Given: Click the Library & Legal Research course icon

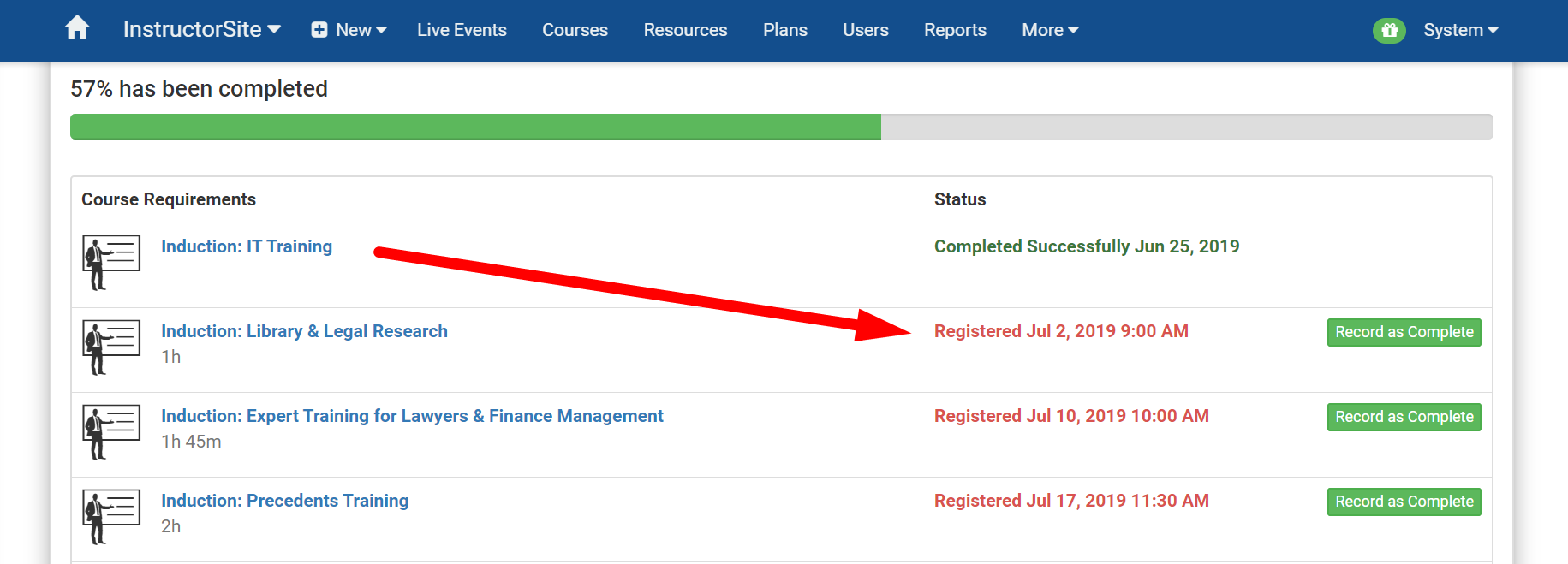Looking at the screenshot, I should [x=111, y=347].
